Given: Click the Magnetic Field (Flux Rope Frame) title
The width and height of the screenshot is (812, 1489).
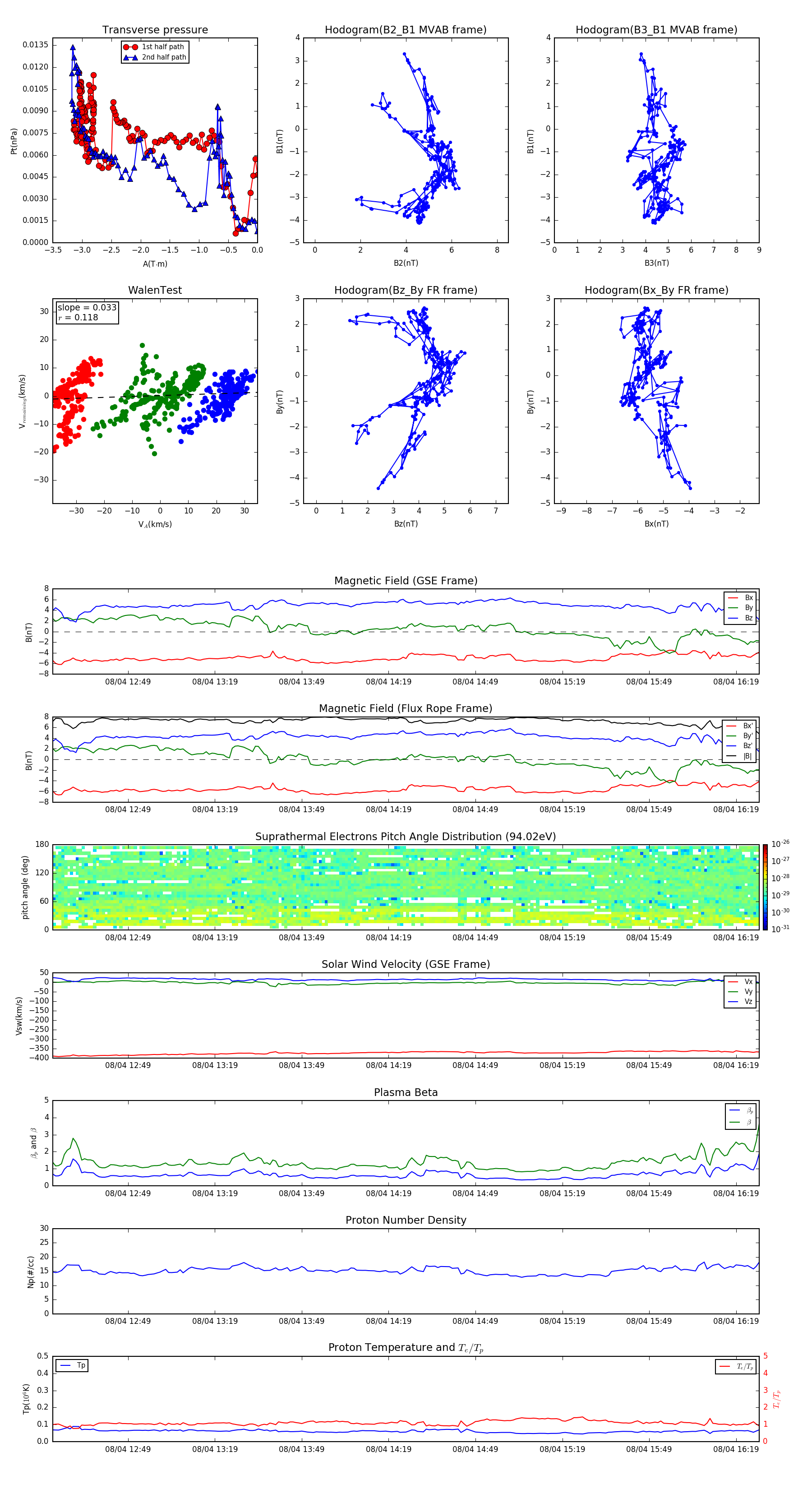Looking at the screenshot, I should tap(406, 709).
